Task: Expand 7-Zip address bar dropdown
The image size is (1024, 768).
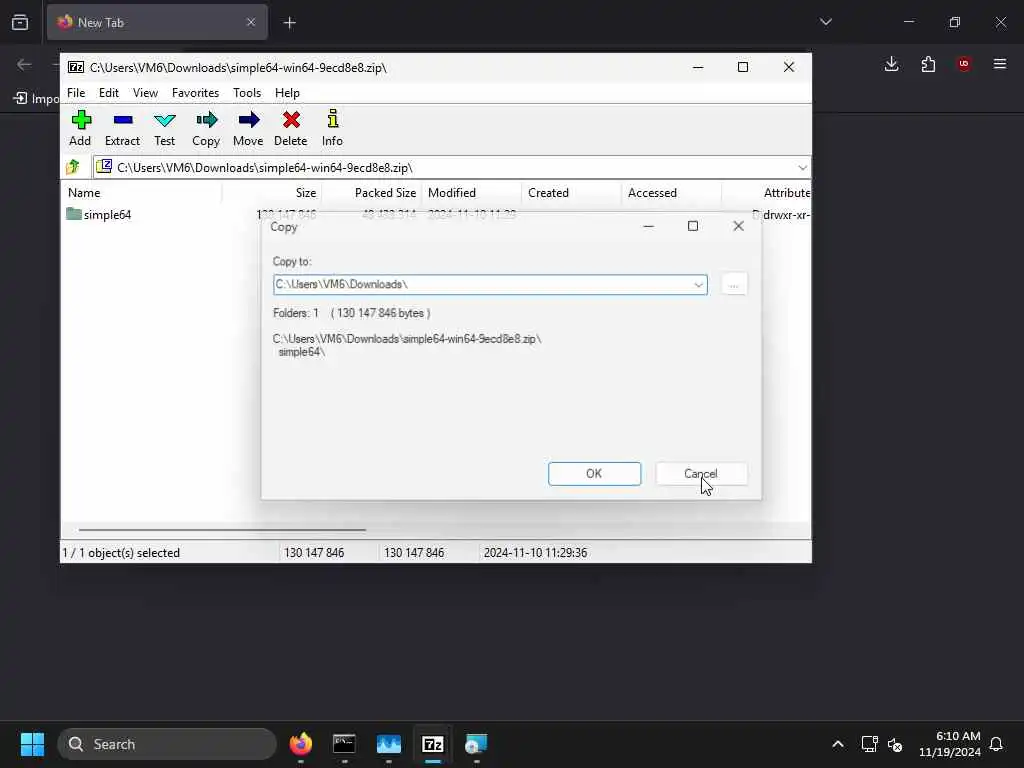Action: coord(802,168)
